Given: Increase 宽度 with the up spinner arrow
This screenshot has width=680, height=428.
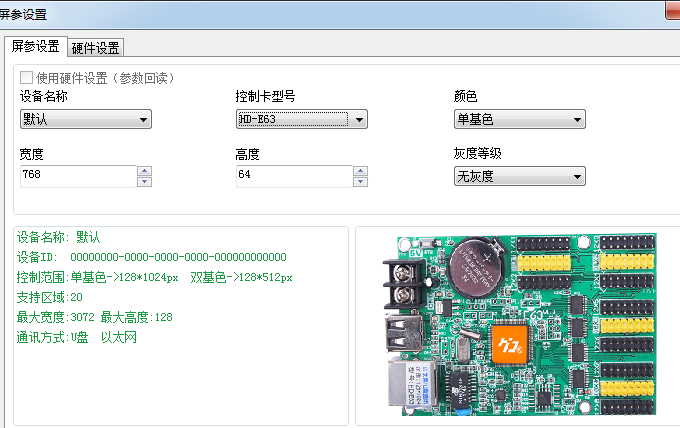Looking at the screenshot, I should [x=144, y=171].
